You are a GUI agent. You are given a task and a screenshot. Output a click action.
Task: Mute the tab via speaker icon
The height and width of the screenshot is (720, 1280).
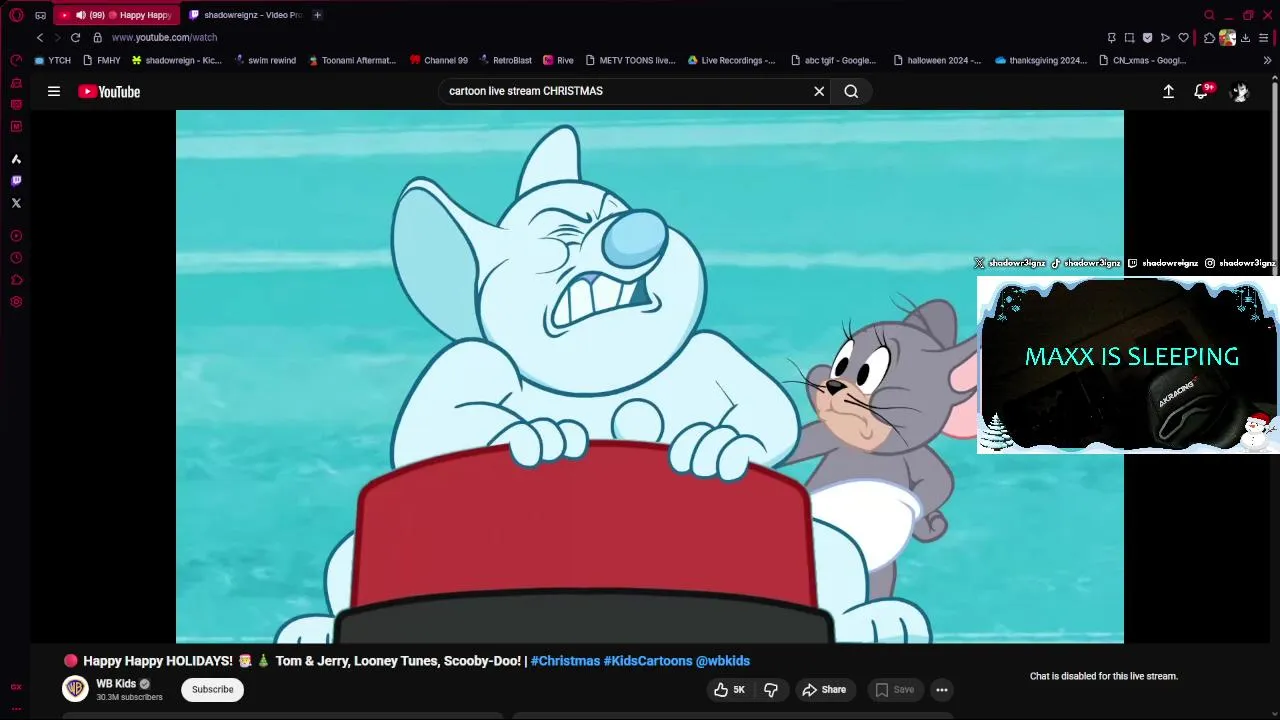(81, 15)
